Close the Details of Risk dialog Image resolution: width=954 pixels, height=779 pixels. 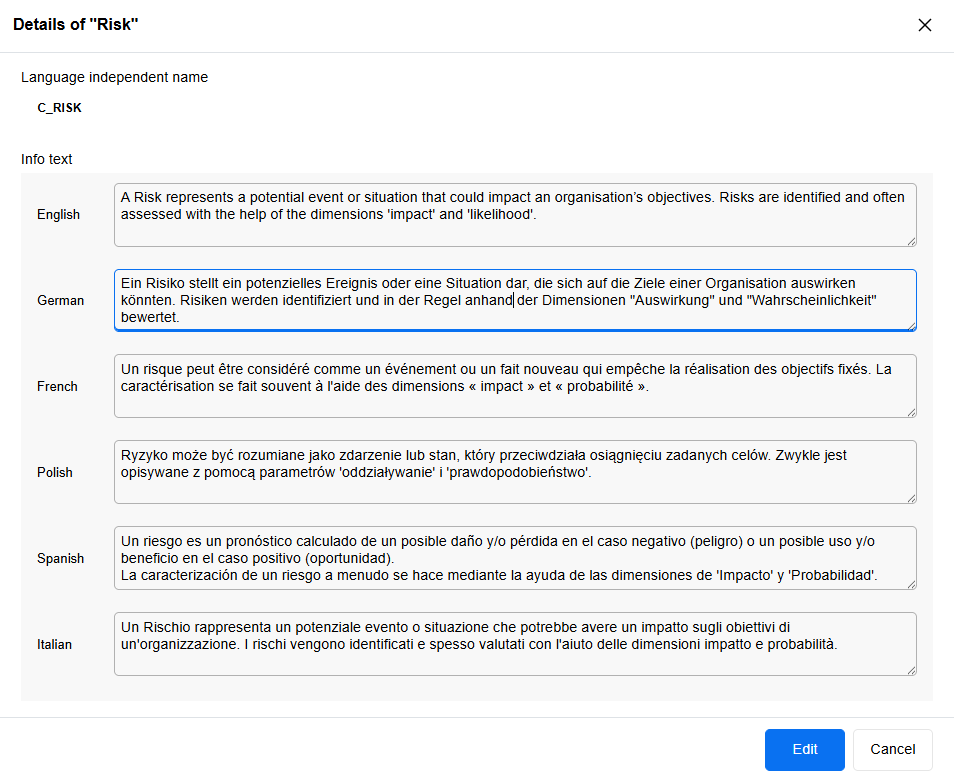tap(925, 25)
